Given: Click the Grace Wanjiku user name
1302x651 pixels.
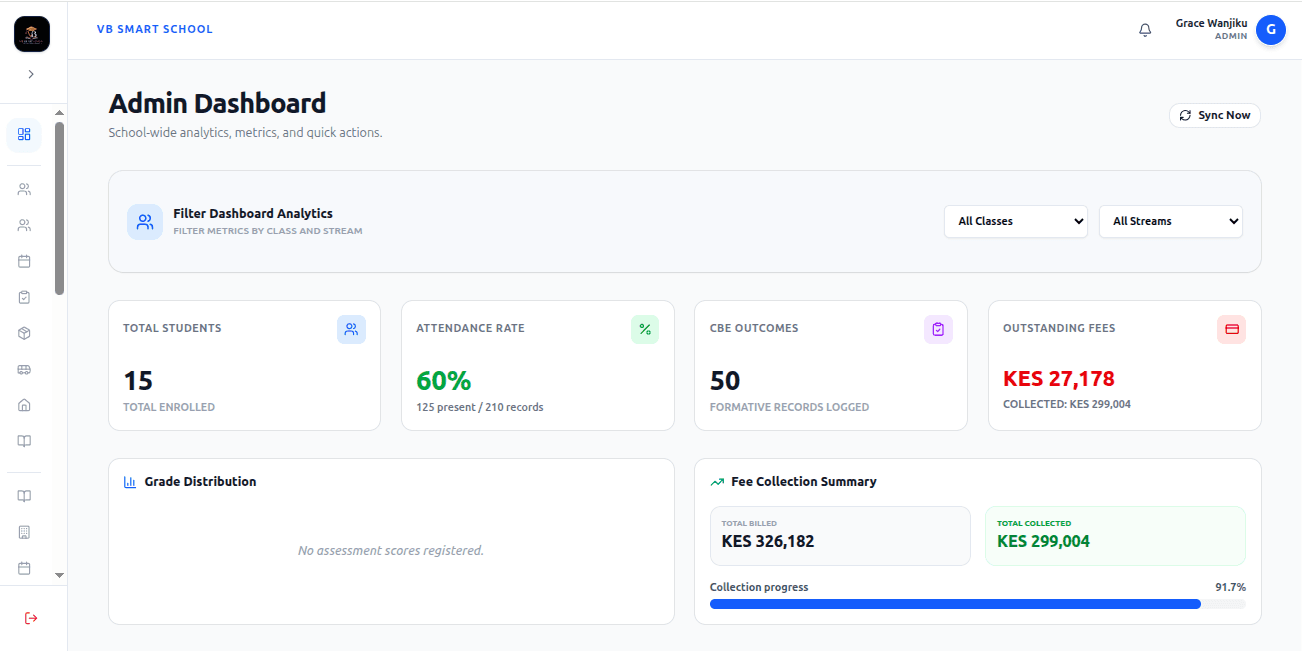Looking at the screenshot, I should click(1211, 23).
